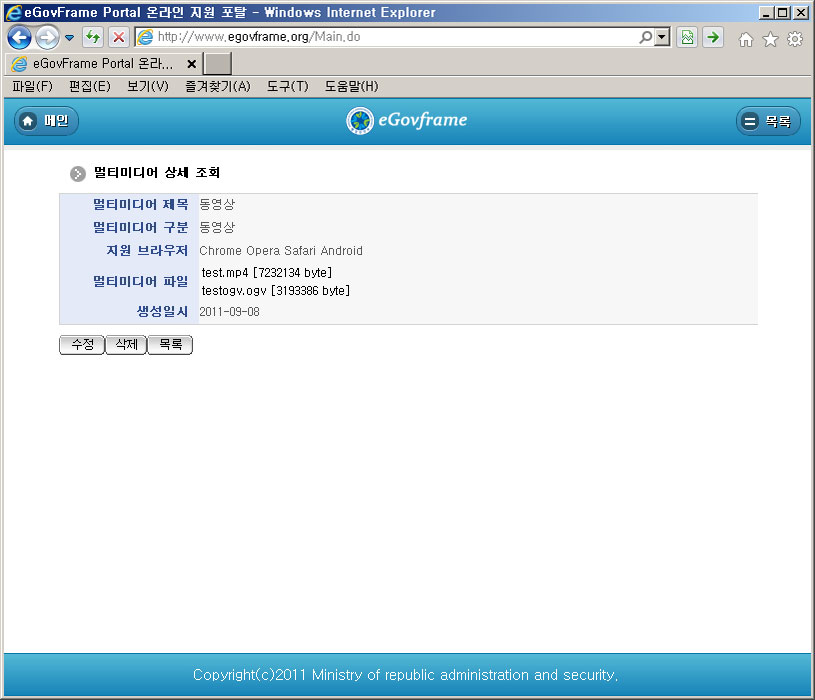Screen dimensions: 815x700
Task: Click the 메인 button in header
Action: coord(46,121)
